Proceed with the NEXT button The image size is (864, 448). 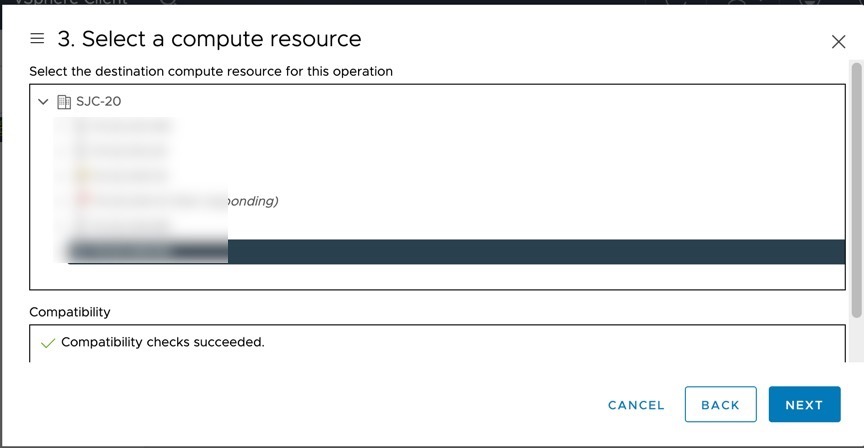click(804, 405)
